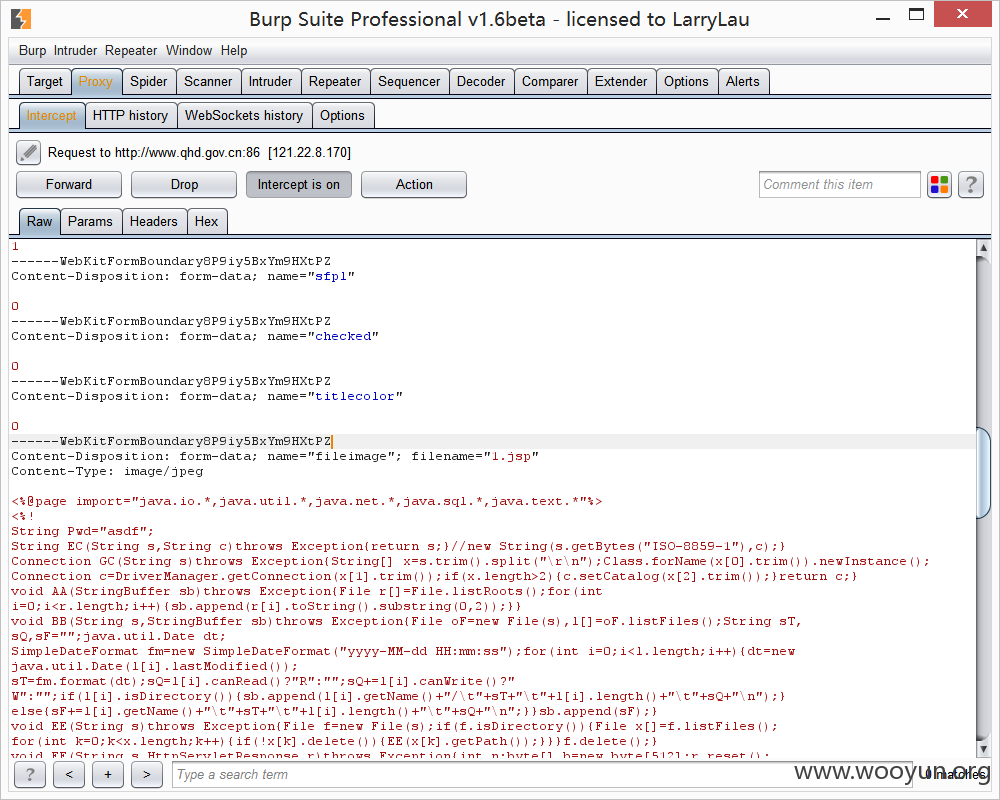The width and height of the screenshot is (1000, 800).
Task: Click the Content-Type: image/jpeg line
Action: click(107, 471)
